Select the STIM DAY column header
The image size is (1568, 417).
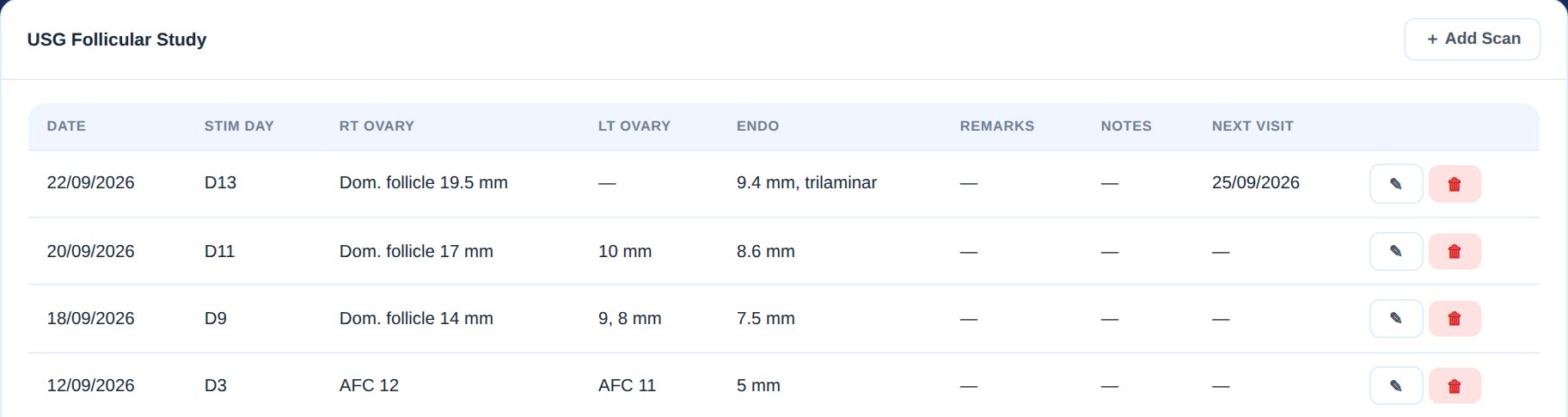(239, 126)
